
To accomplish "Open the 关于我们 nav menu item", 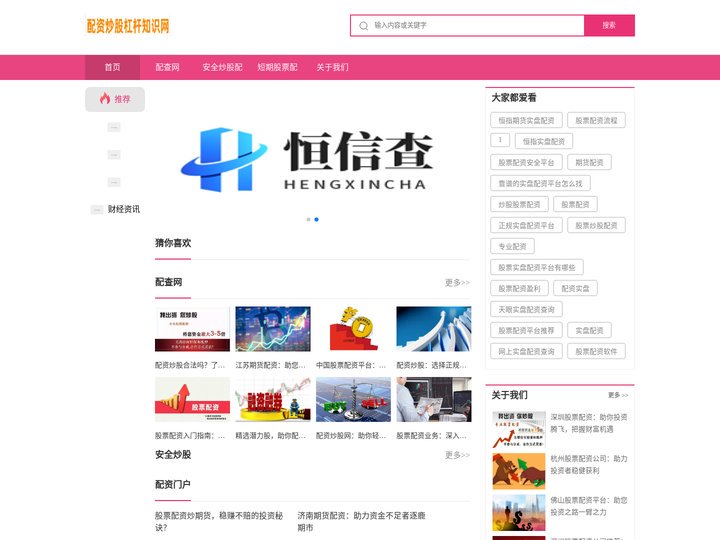I will [x=332, y=68].
